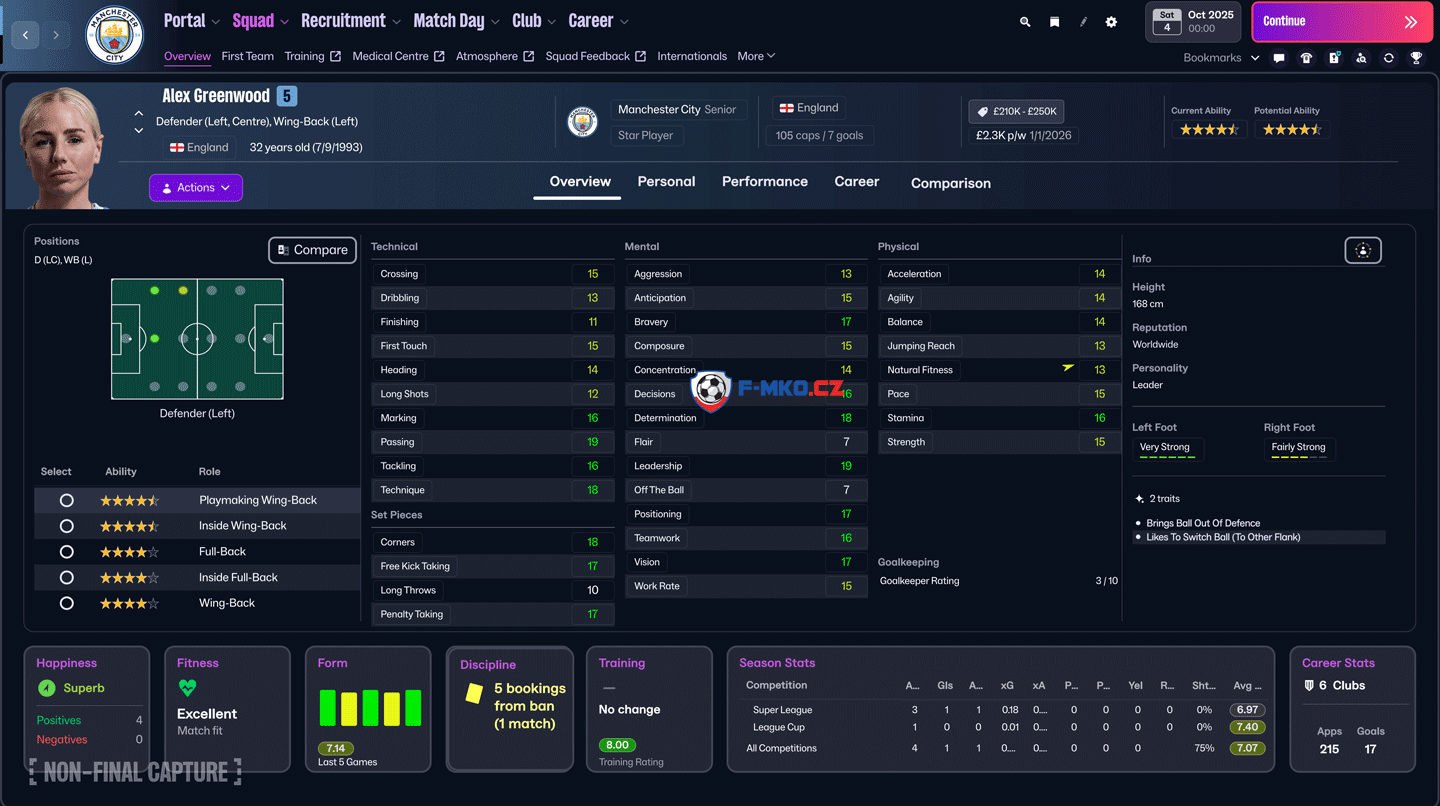Click the circular refresh arrows icon
The image size is (1440, 806).
1389,58
